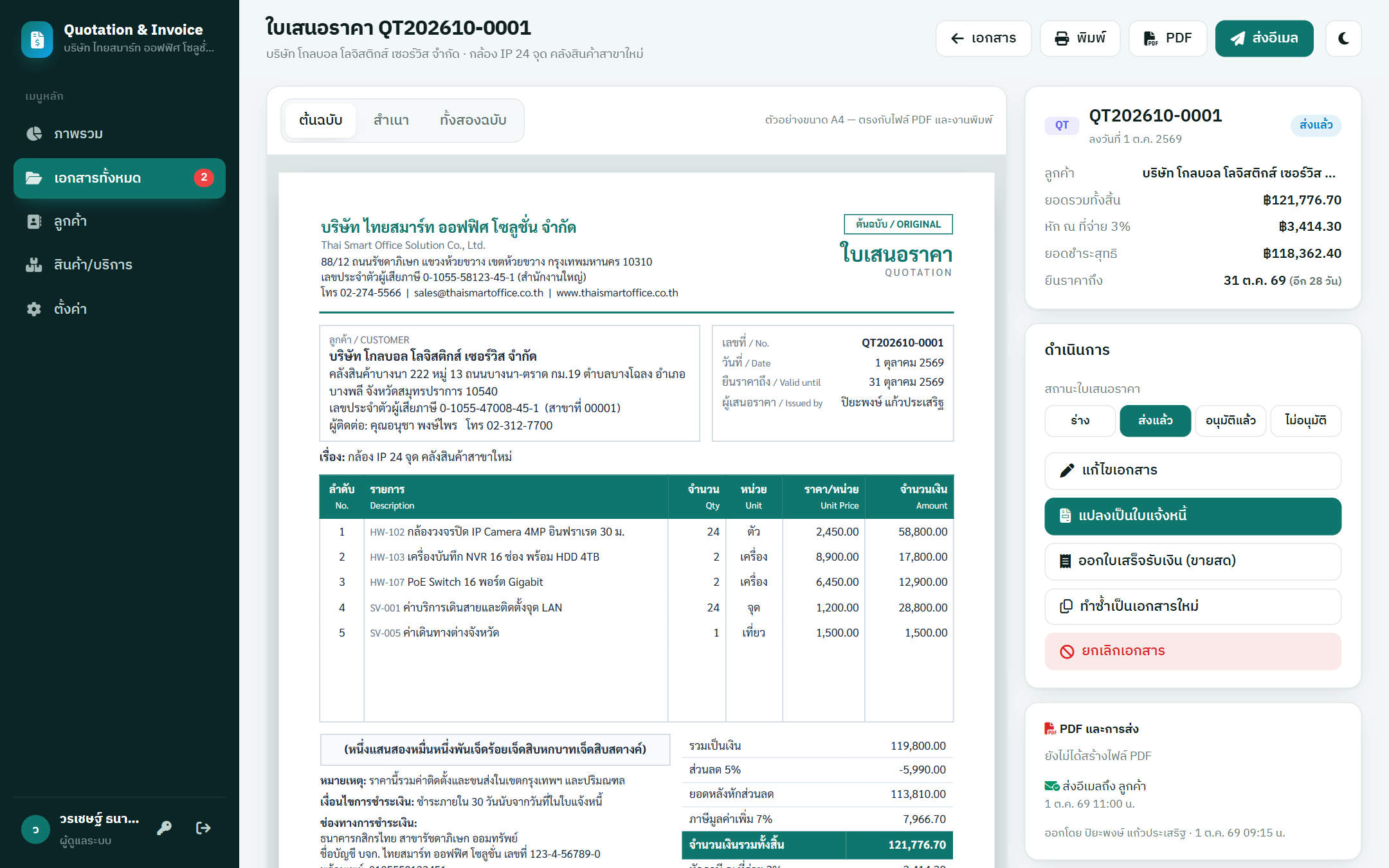Click the พิมพ์ print button
Screen dimensions: 1389x868
(x=1080, y=39)
